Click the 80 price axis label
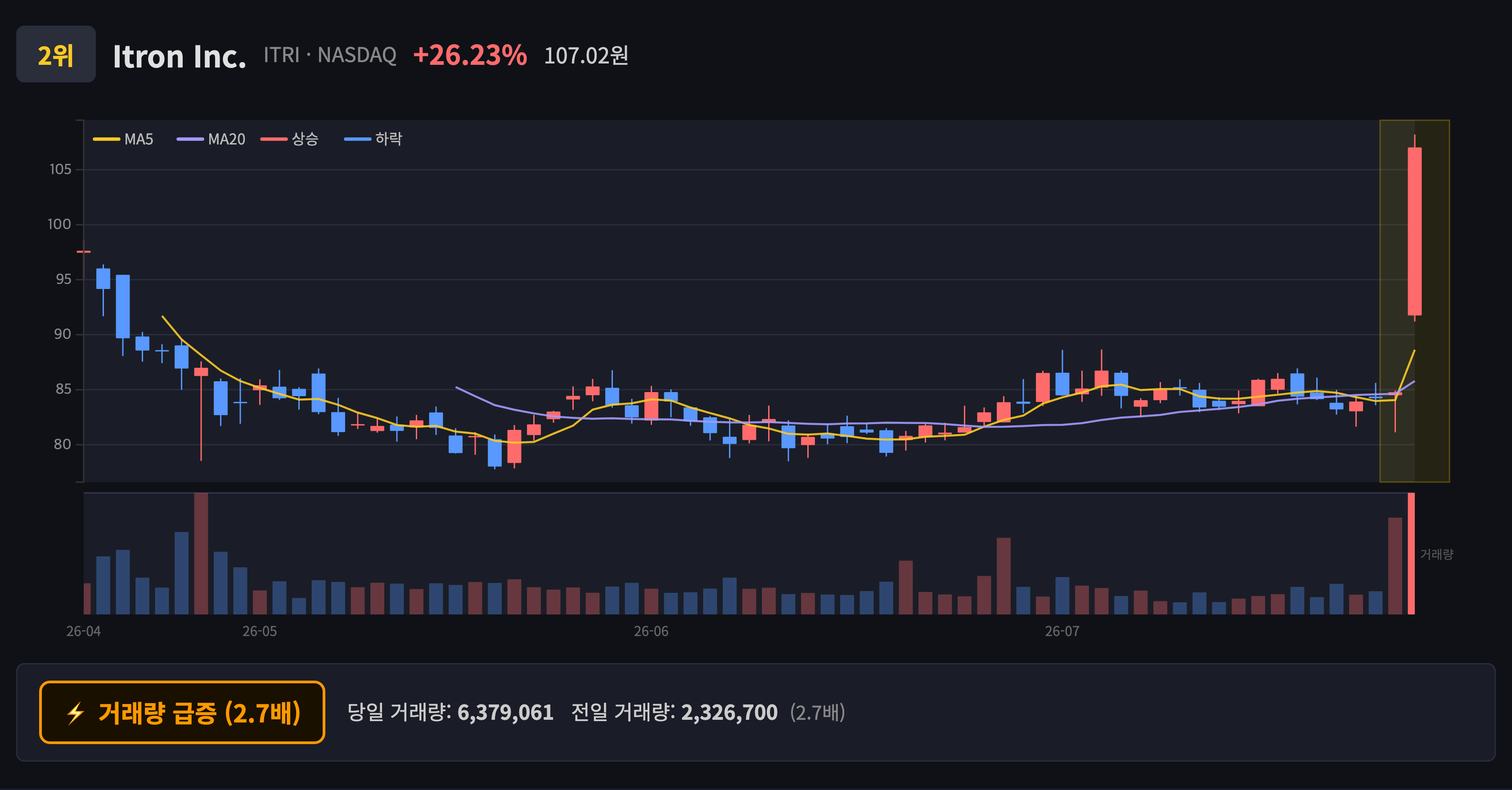The width and height of the screenshot is (1512, 790). tap(63, 444)
